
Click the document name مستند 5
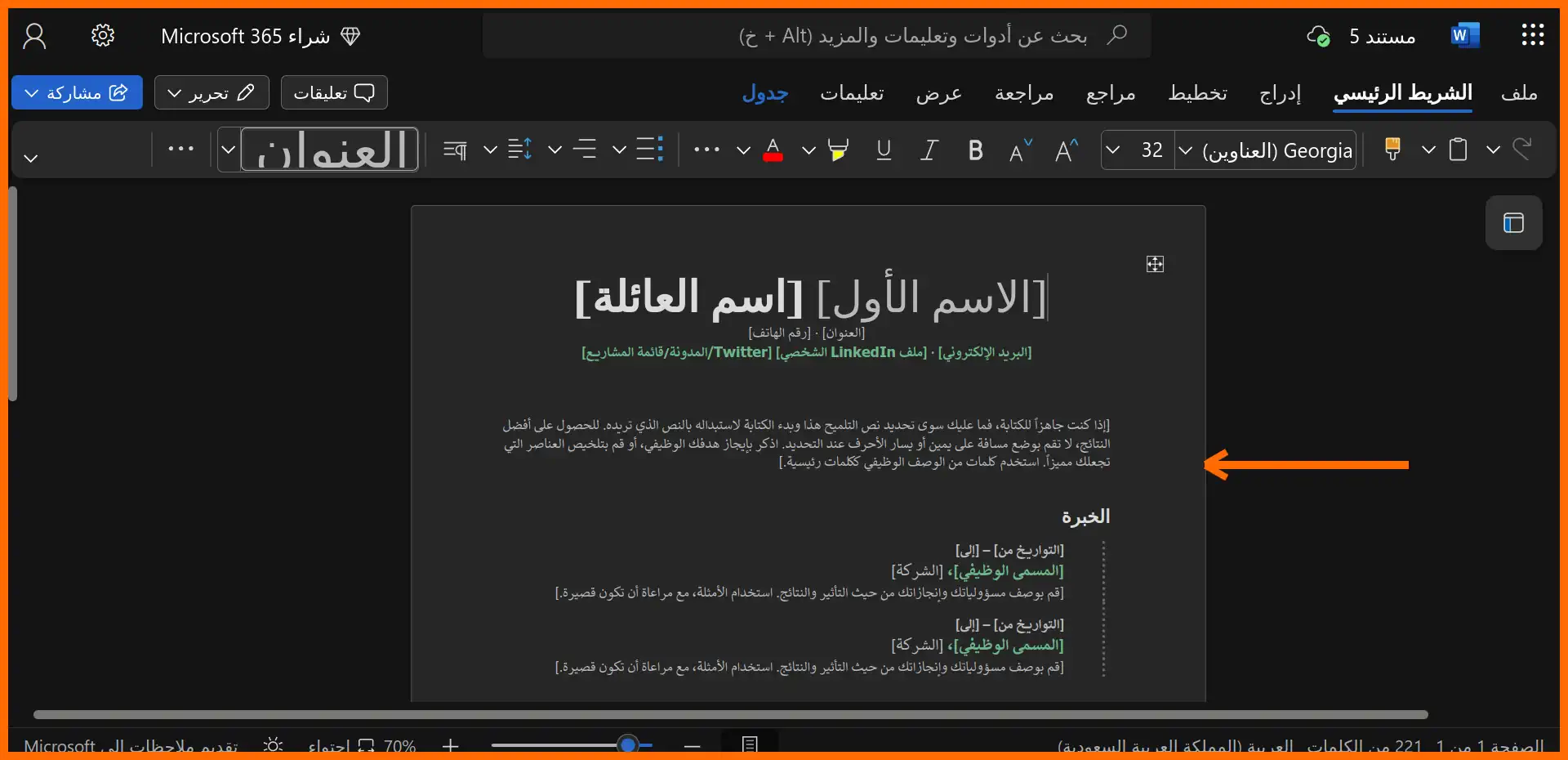click(1382, 36)
